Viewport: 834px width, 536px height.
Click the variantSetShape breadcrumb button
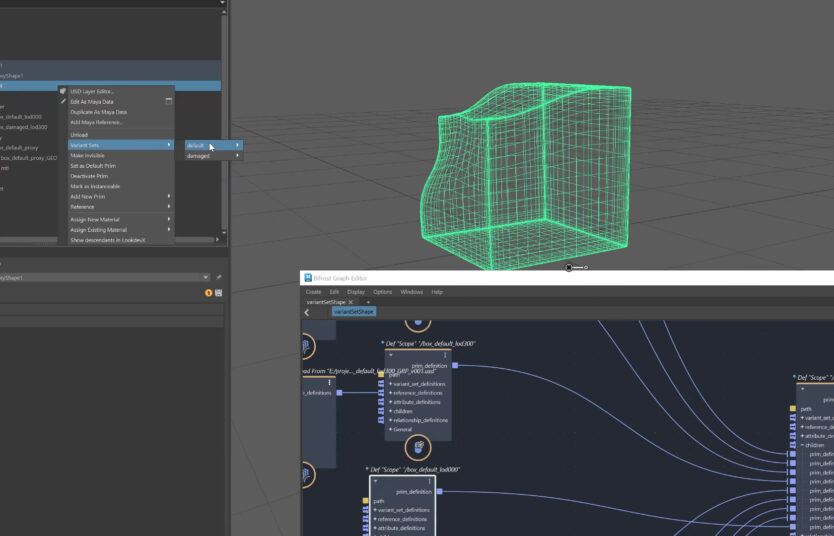point(353,312)
